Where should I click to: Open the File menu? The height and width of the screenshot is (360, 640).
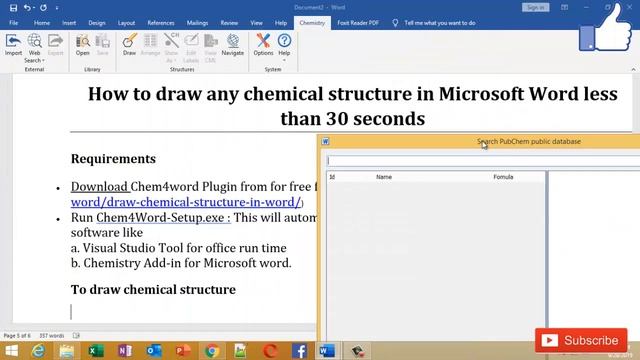click(x=13, y=23)
